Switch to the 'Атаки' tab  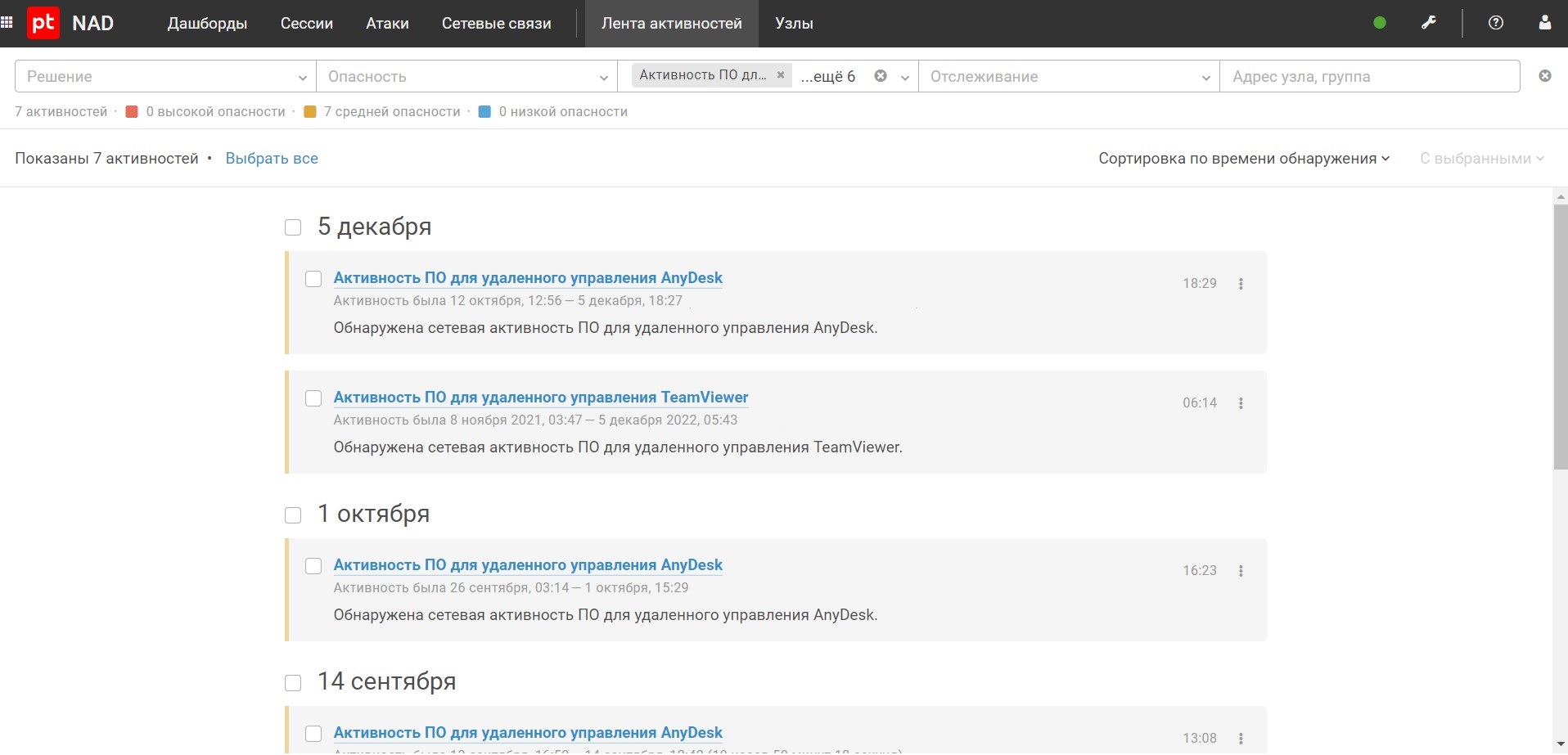(387, 24)
